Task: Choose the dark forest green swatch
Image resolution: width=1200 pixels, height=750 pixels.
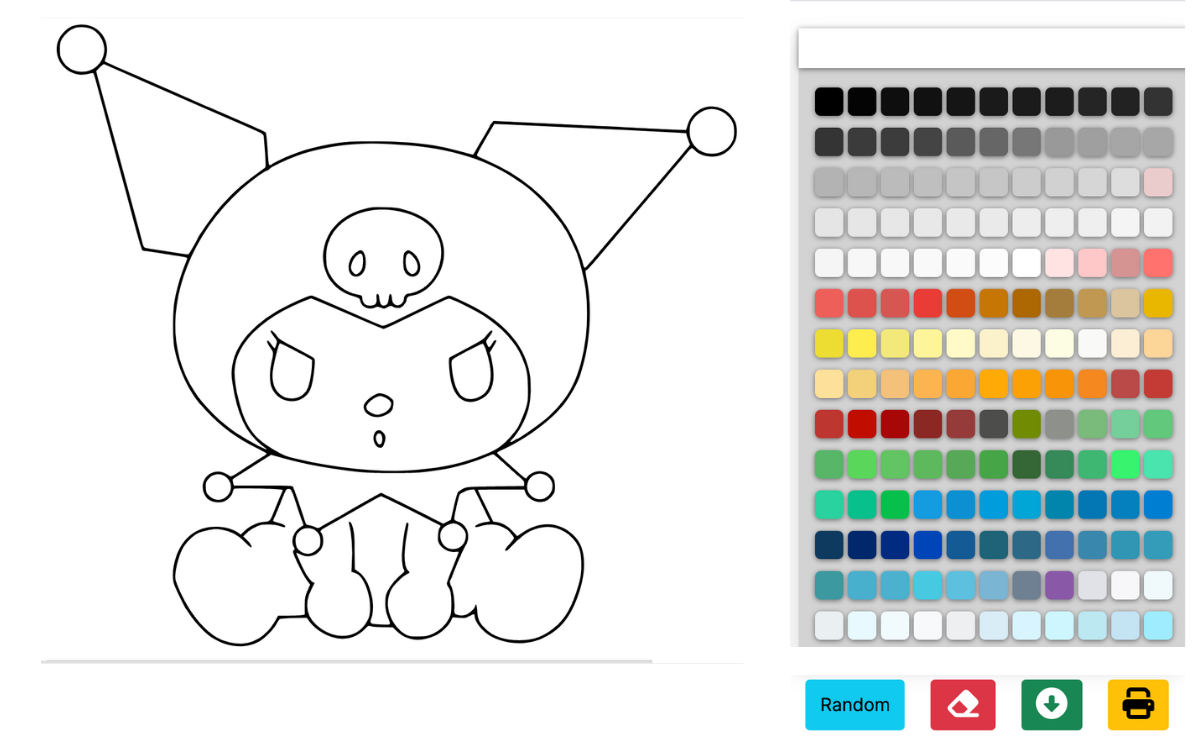Action: (x=1026, y=464)
